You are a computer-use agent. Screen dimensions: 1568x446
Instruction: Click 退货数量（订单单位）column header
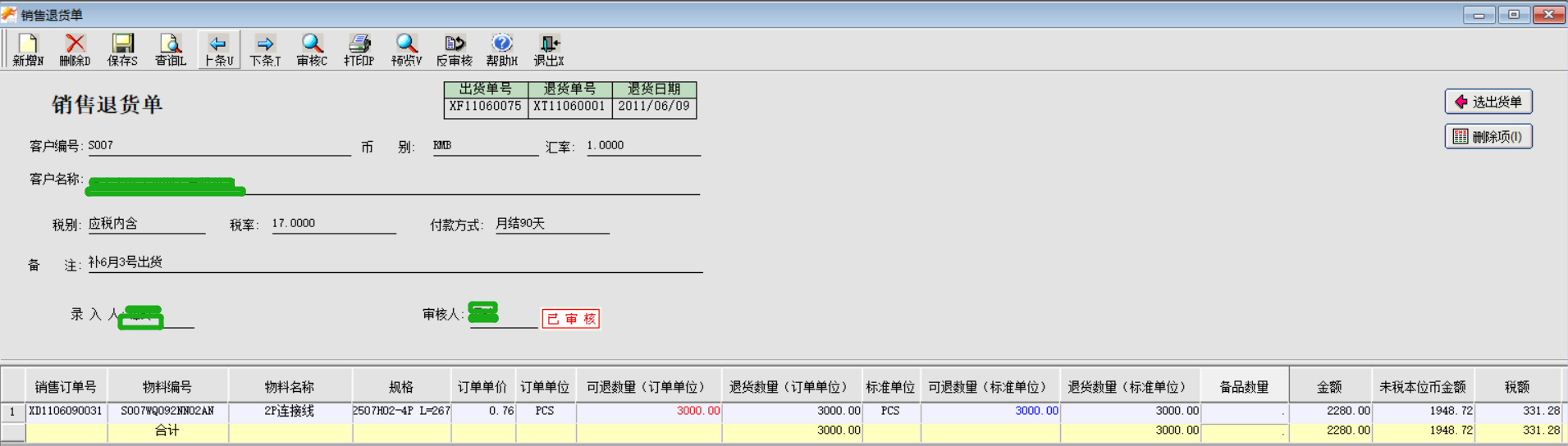(792, 386)
